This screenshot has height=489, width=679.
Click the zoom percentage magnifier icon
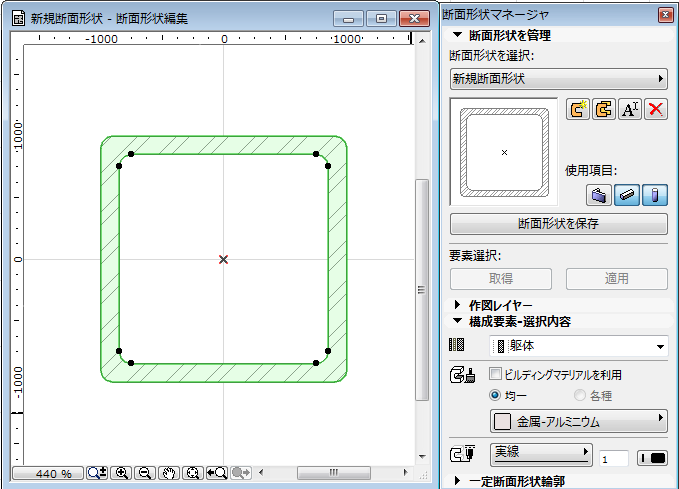pyautogui.click(x=97, y=473)
